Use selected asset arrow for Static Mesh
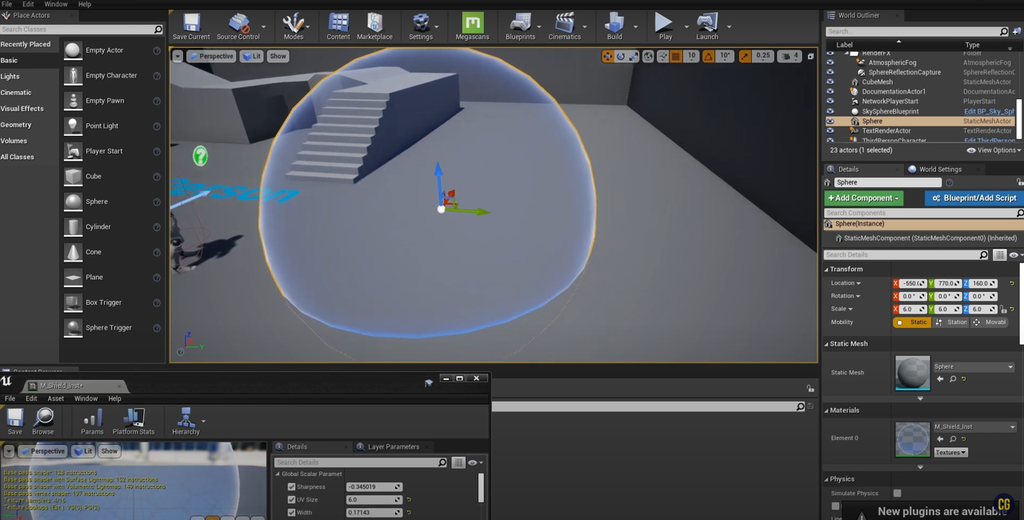The height and width of the screenshot is (520, 1024). [x=940, y=379]
